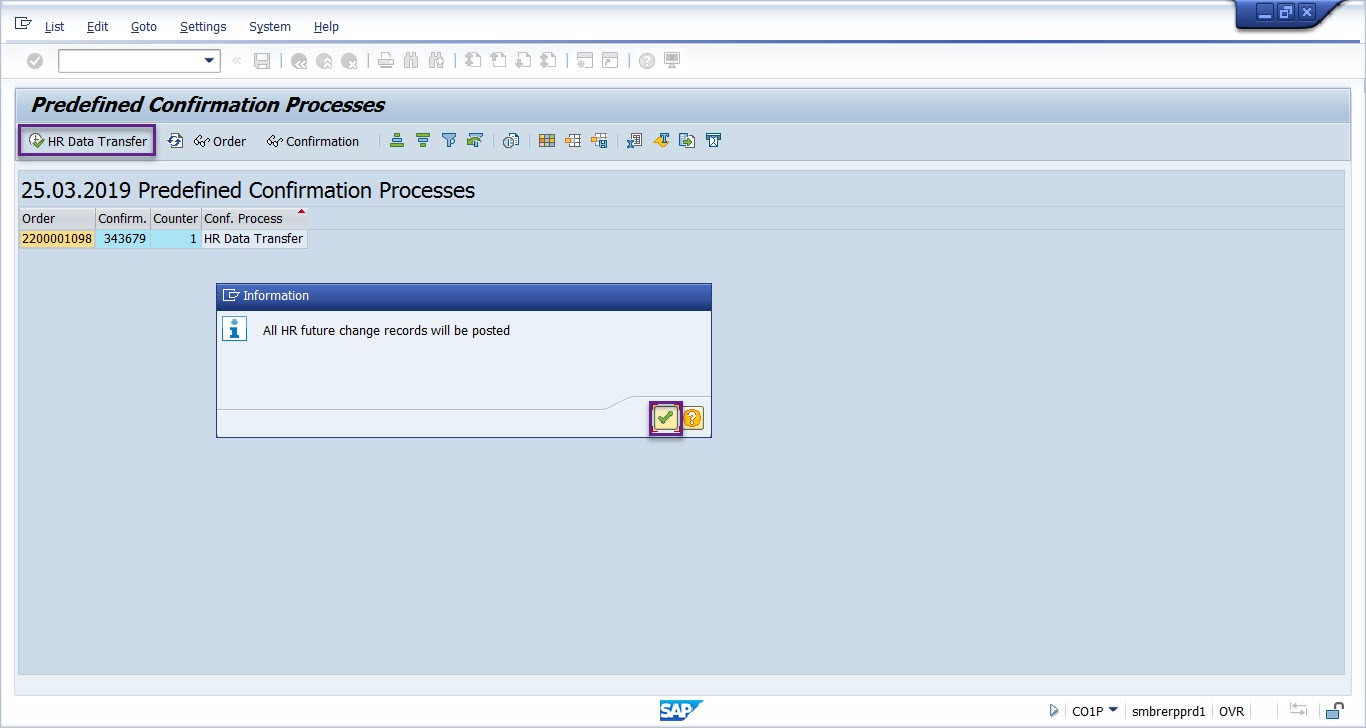Screen dimensions: 1366x728
Task: Click the Refresh icon next to HR Data Transfer
Action: (175, 141)
